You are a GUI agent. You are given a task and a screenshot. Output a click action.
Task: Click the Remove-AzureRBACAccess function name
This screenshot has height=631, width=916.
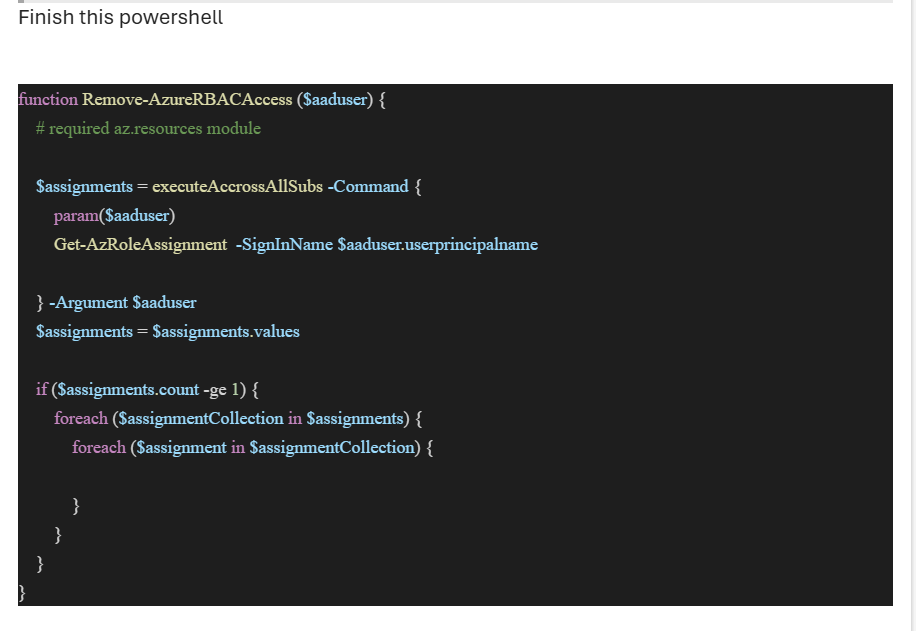click(x=187, y=99)
